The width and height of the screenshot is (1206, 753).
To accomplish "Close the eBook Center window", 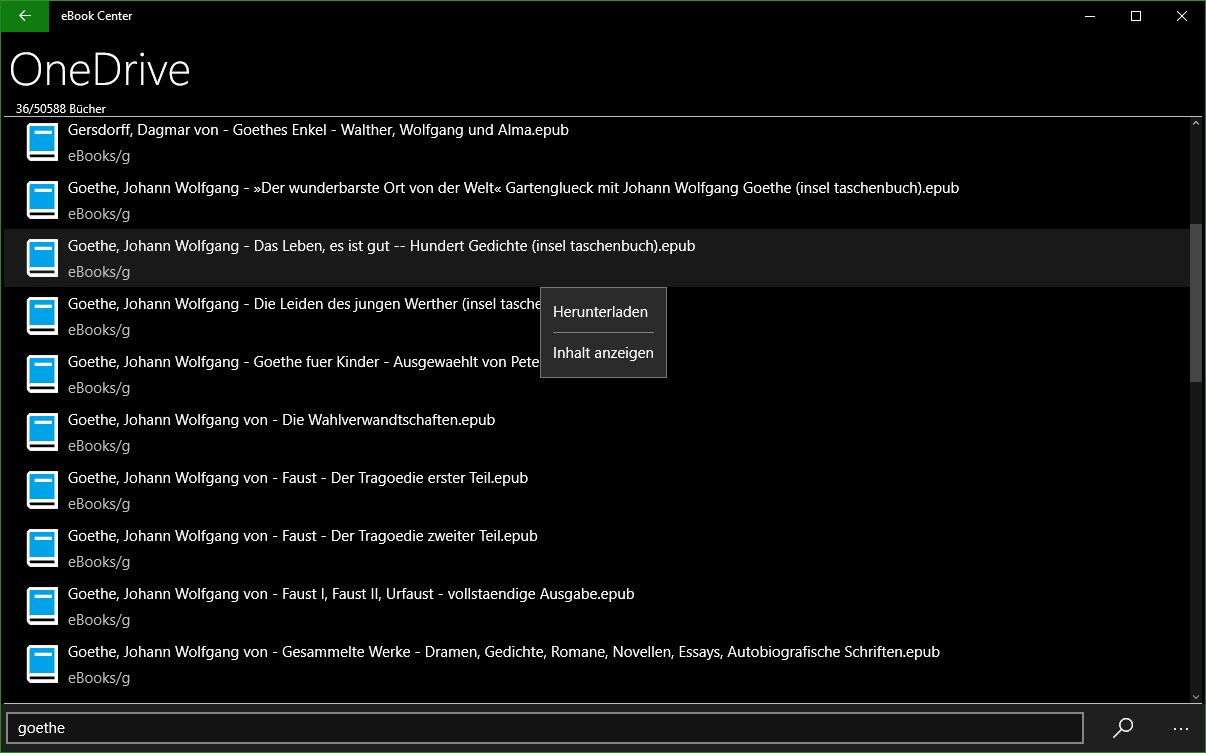I will click(x=1182, y=16).
